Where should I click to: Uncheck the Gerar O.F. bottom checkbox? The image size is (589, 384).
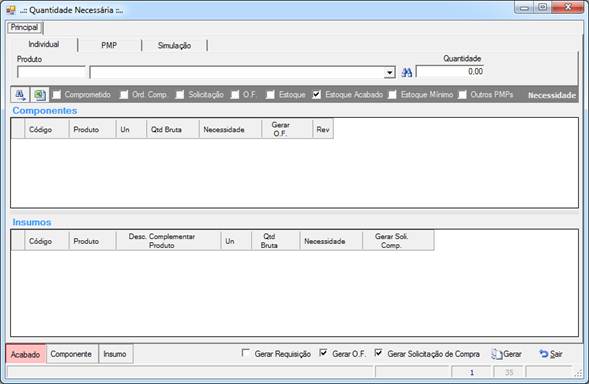tap(323, 353)
